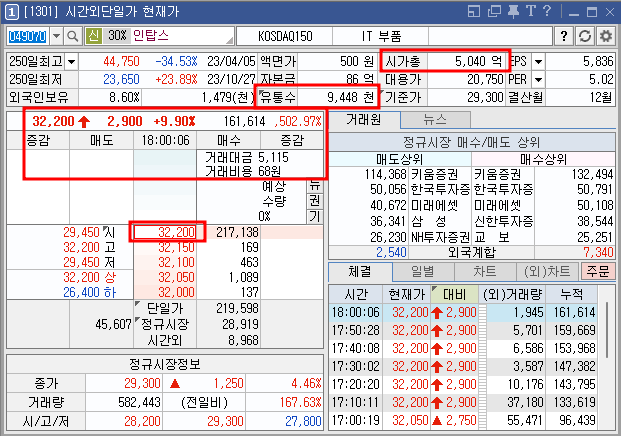Screen dimensions: 621x436
Task: Refresh data with the reload icon
Action: (585, 36)
